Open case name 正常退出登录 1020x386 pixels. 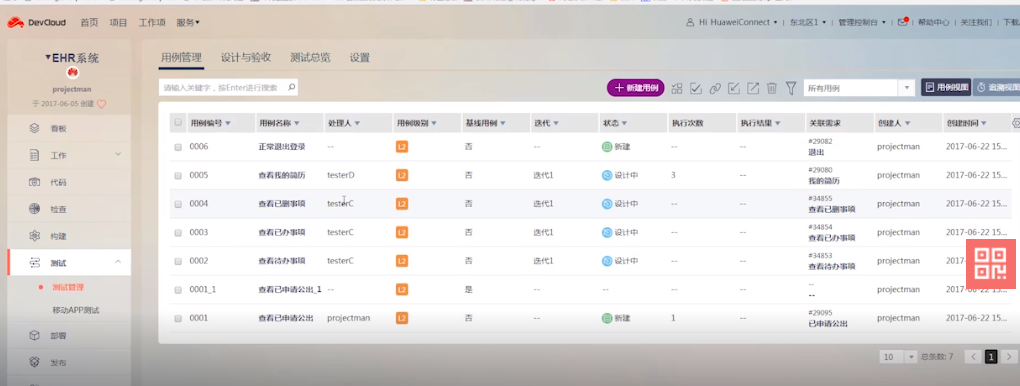pyautogui.click(x=282, y=147)
